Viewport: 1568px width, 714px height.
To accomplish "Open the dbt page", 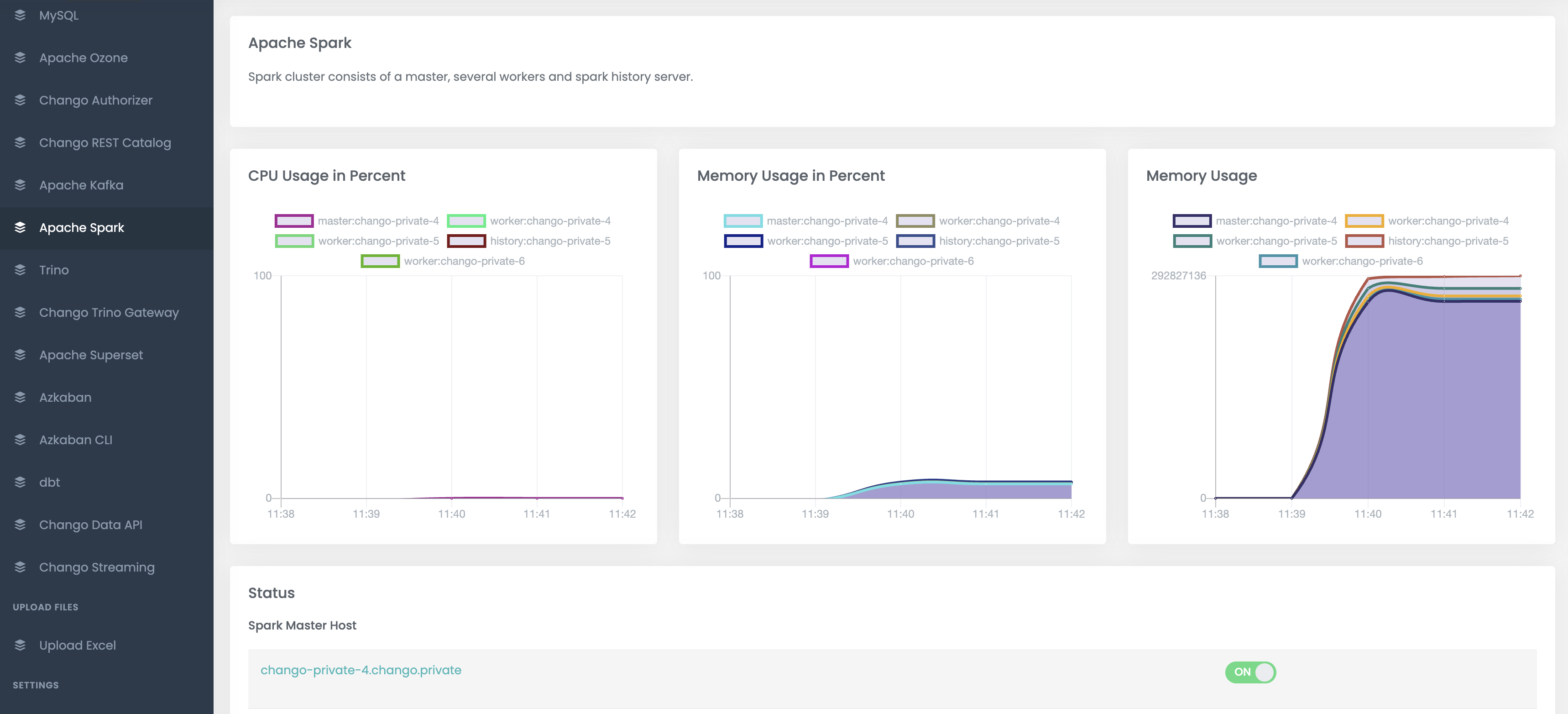I will [106, 482].
